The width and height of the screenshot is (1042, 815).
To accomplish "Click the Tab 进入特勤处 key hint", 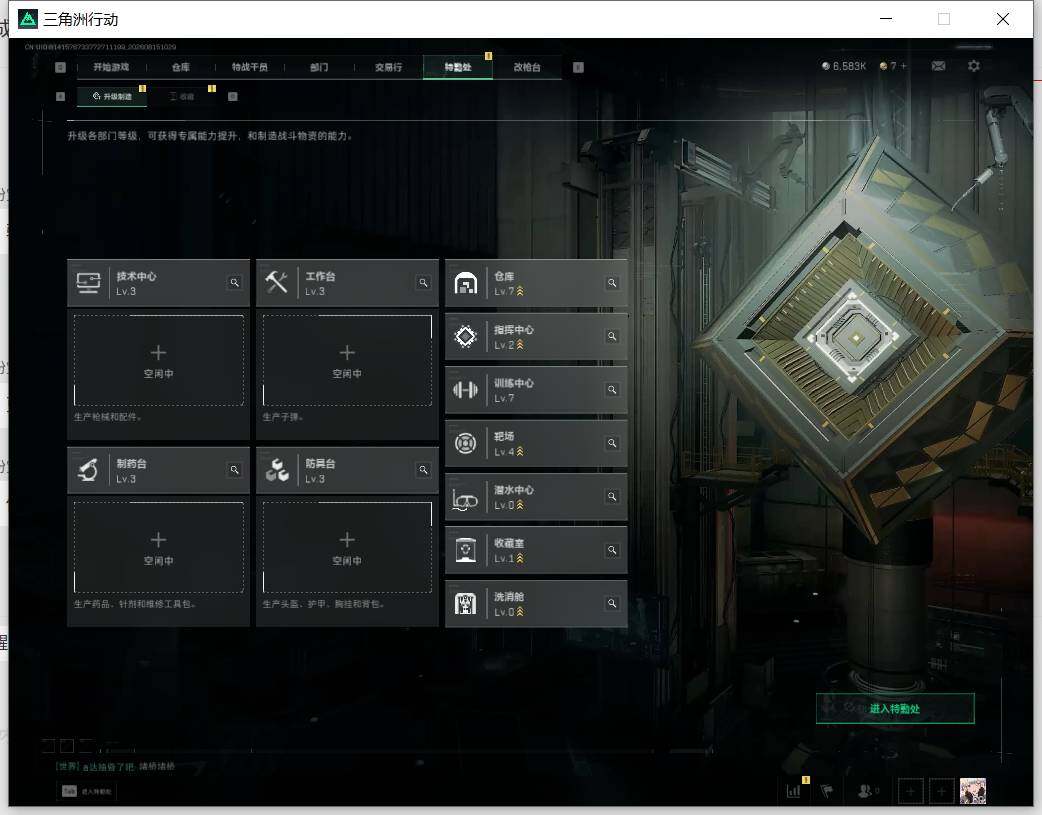I will [87, 791].
